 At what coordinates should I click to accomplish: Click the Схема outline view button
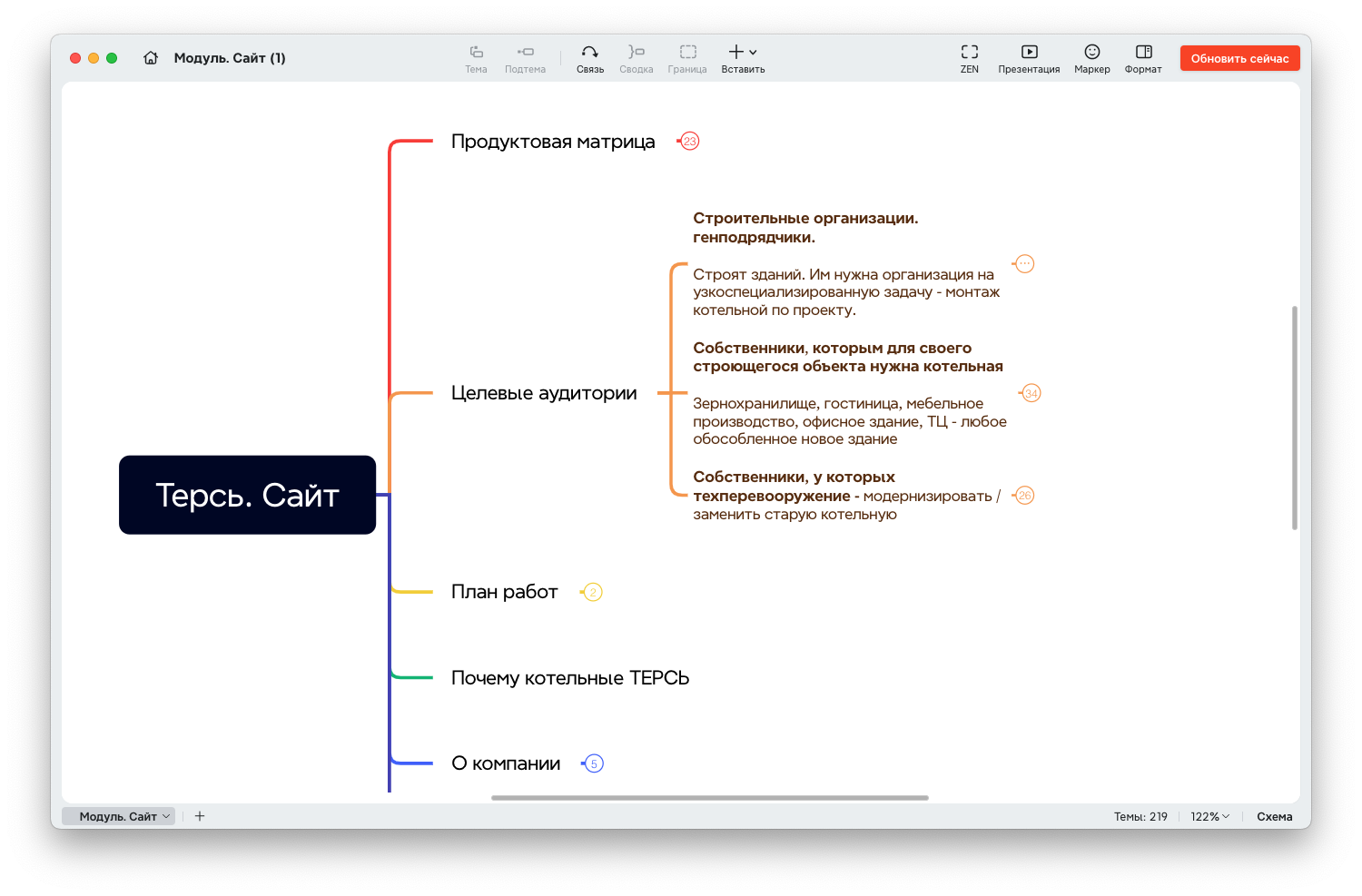[1274, 816]
